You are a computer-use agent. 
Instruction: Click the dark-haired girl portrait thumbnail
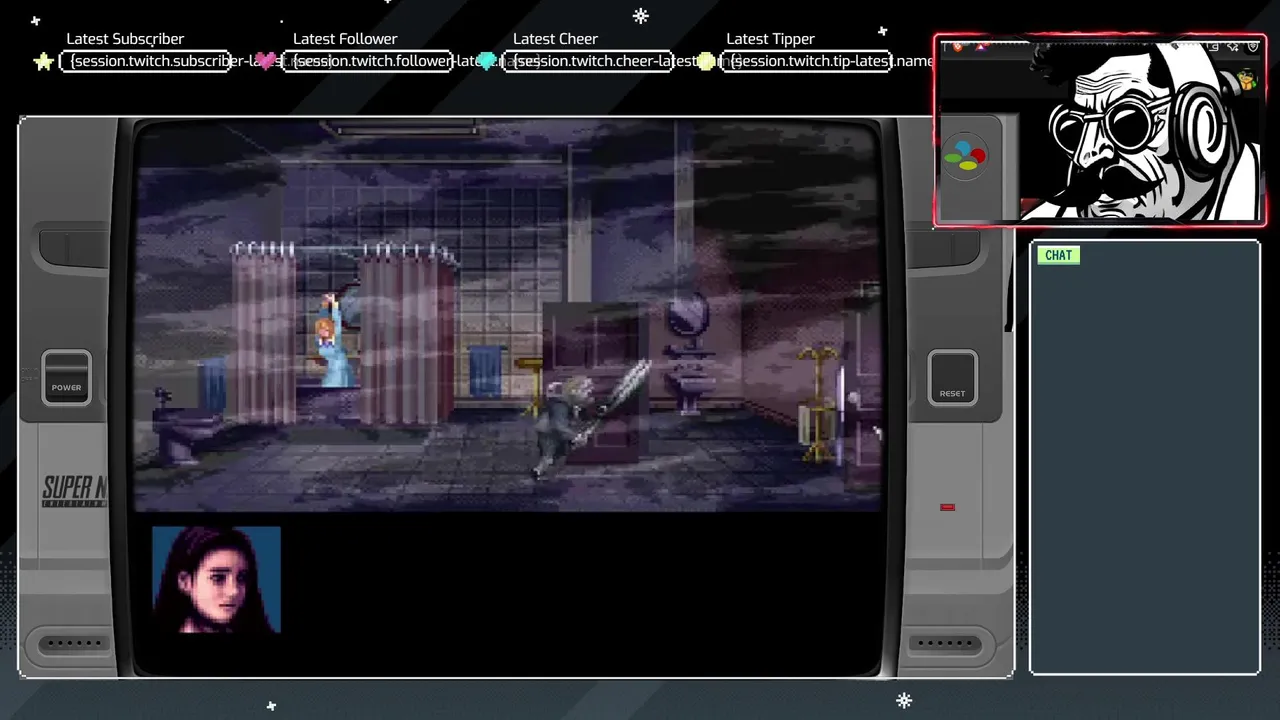tap(216, 580)
